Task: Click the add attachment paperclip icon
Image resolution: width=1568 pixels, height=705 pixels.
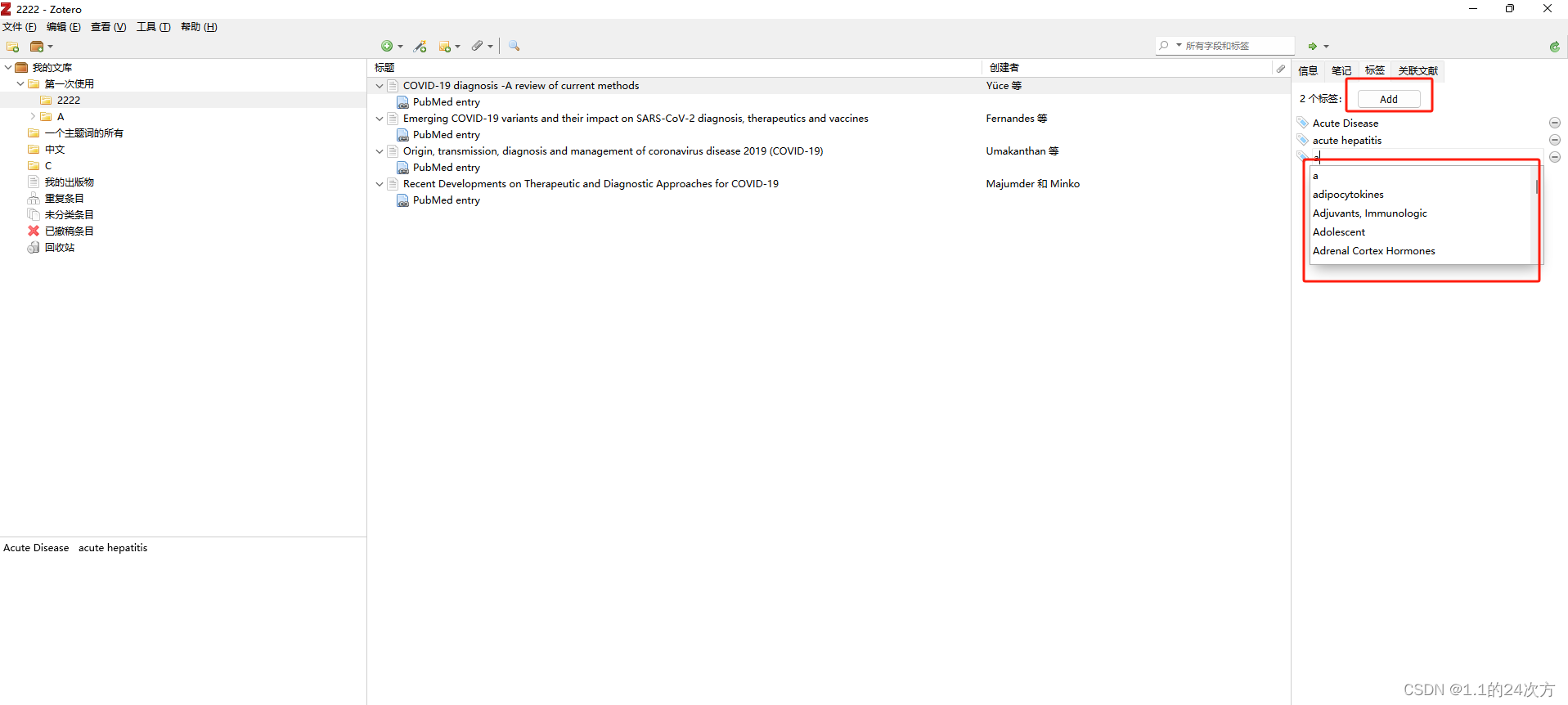Action: click(x=478, y=47)
